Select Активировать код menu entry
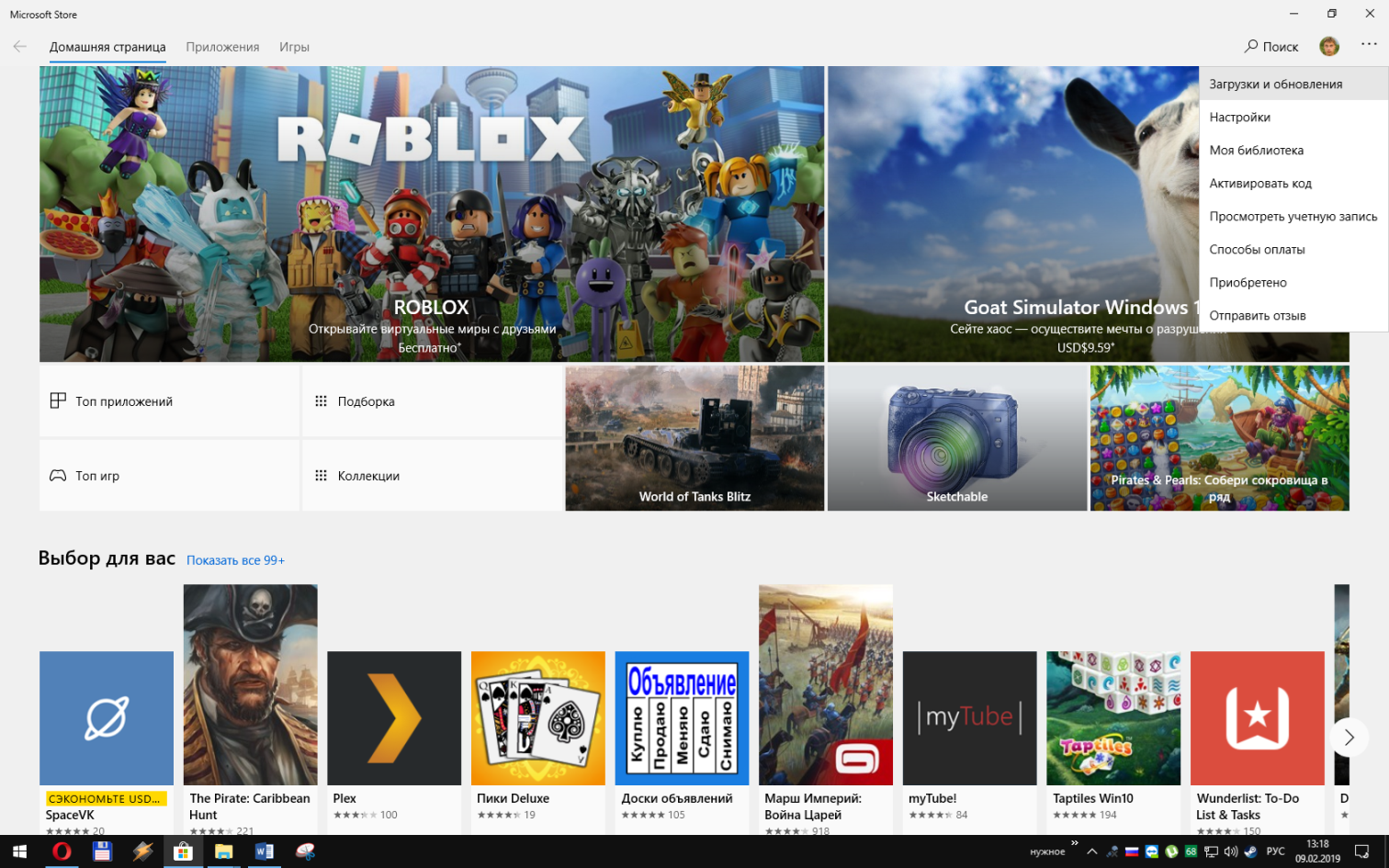Screen dimensions: 1389x868 click(1293, 183)
